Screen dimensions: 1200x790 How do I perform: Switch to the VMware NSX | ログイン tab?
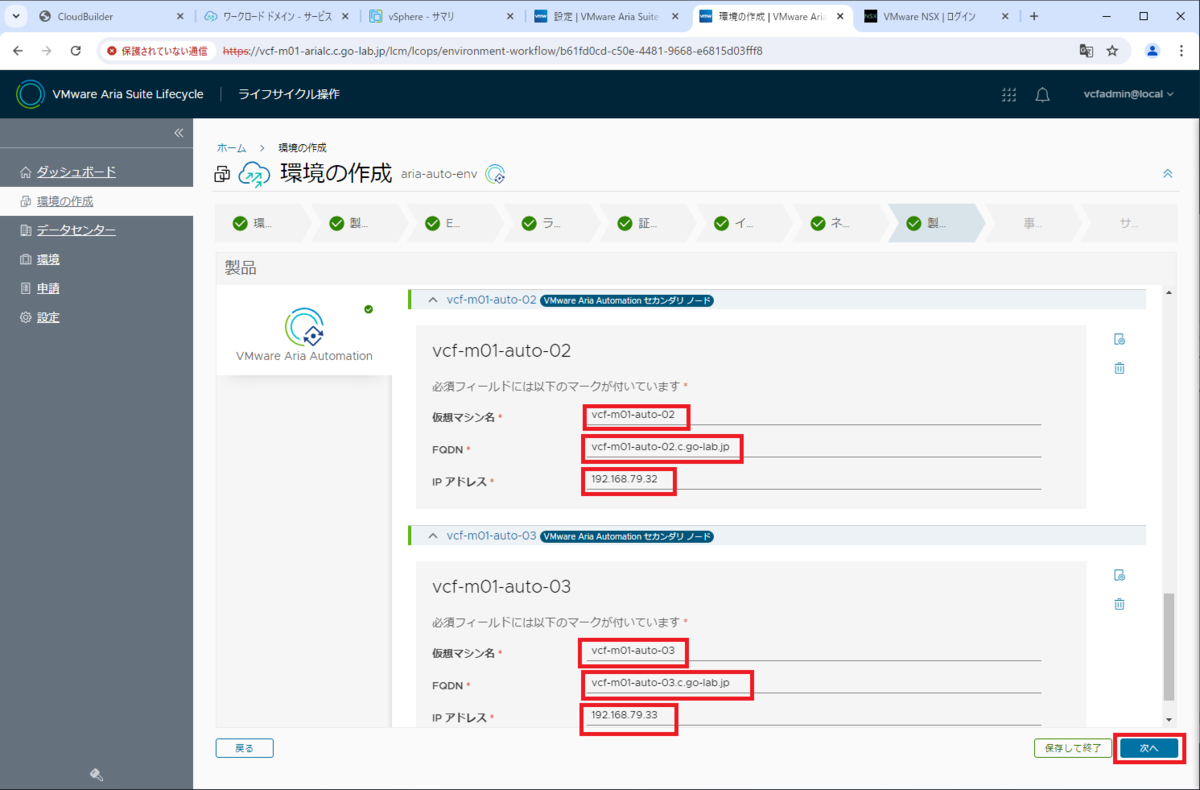[x=935, y=16]
